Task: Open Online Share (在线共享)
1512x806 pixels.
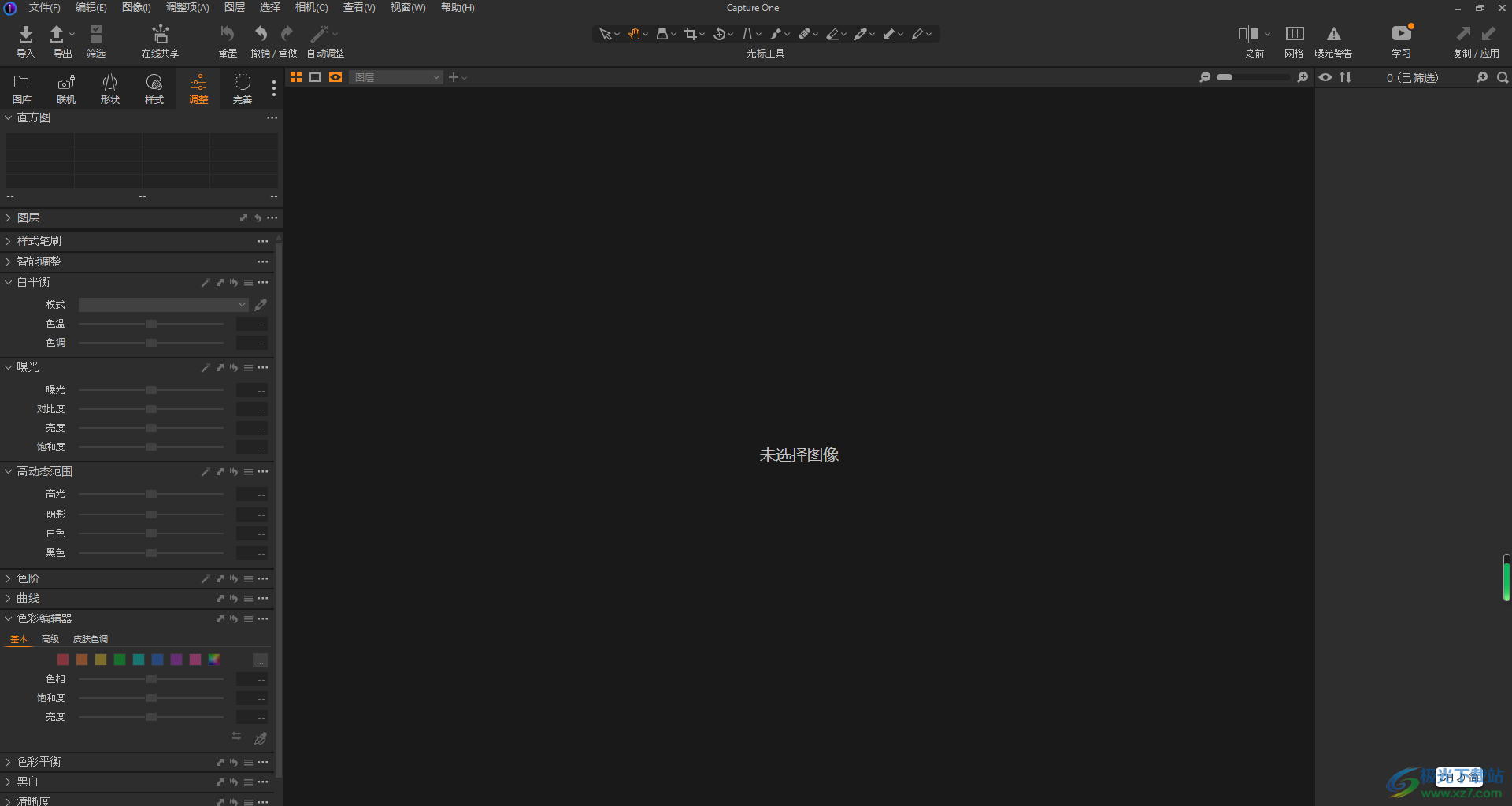Action: pyautogui.click(x=161, y=34)
